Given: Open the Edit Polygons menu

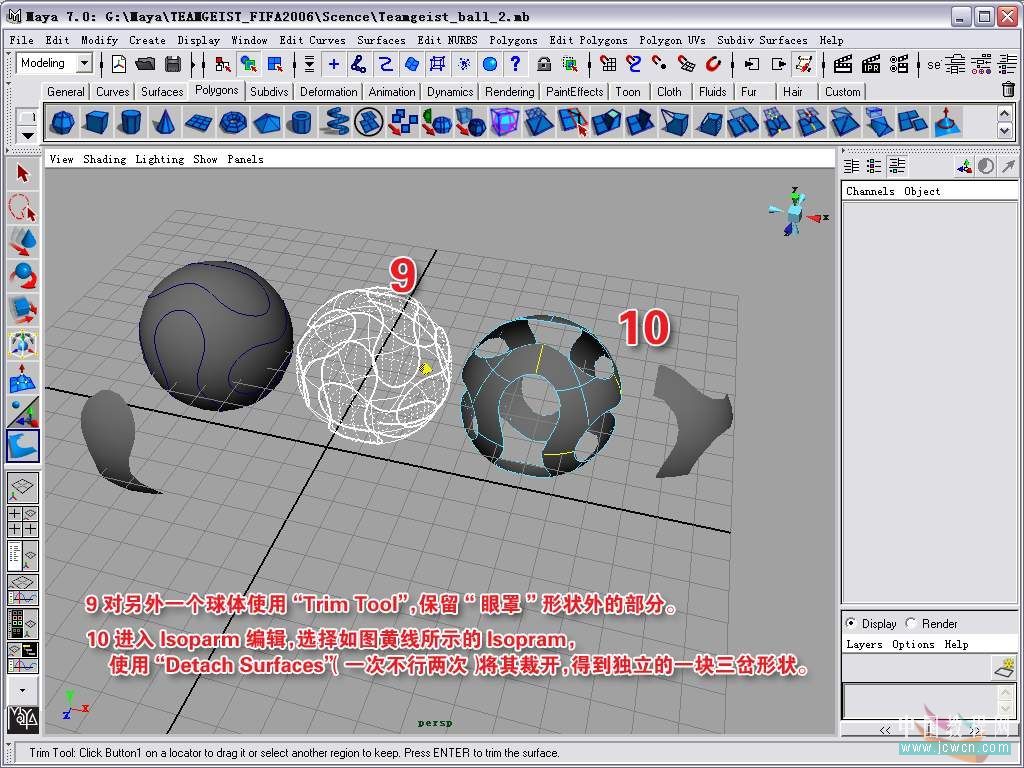Looking at the screenshot, I should tap(588, 40).
